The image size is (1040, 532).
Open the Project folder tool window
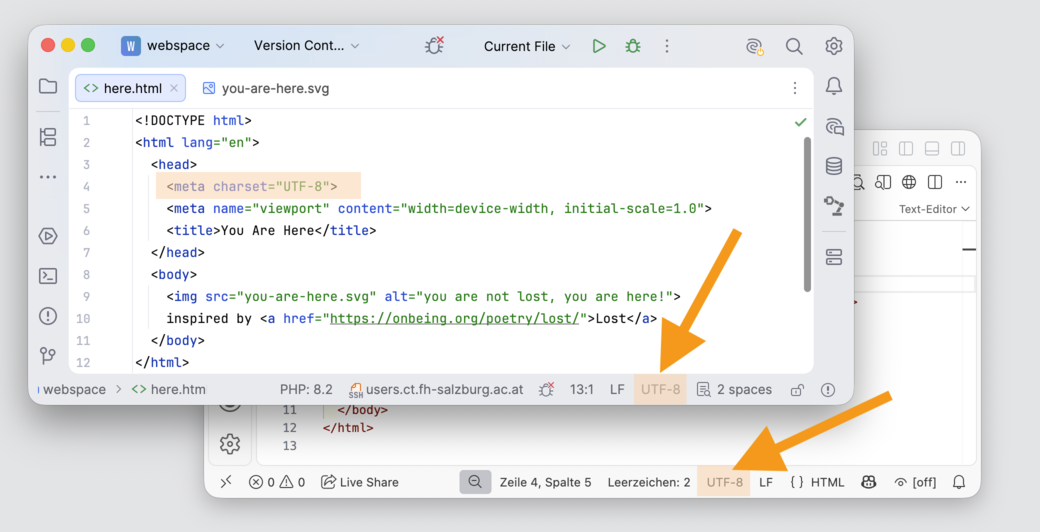(48, 86)
